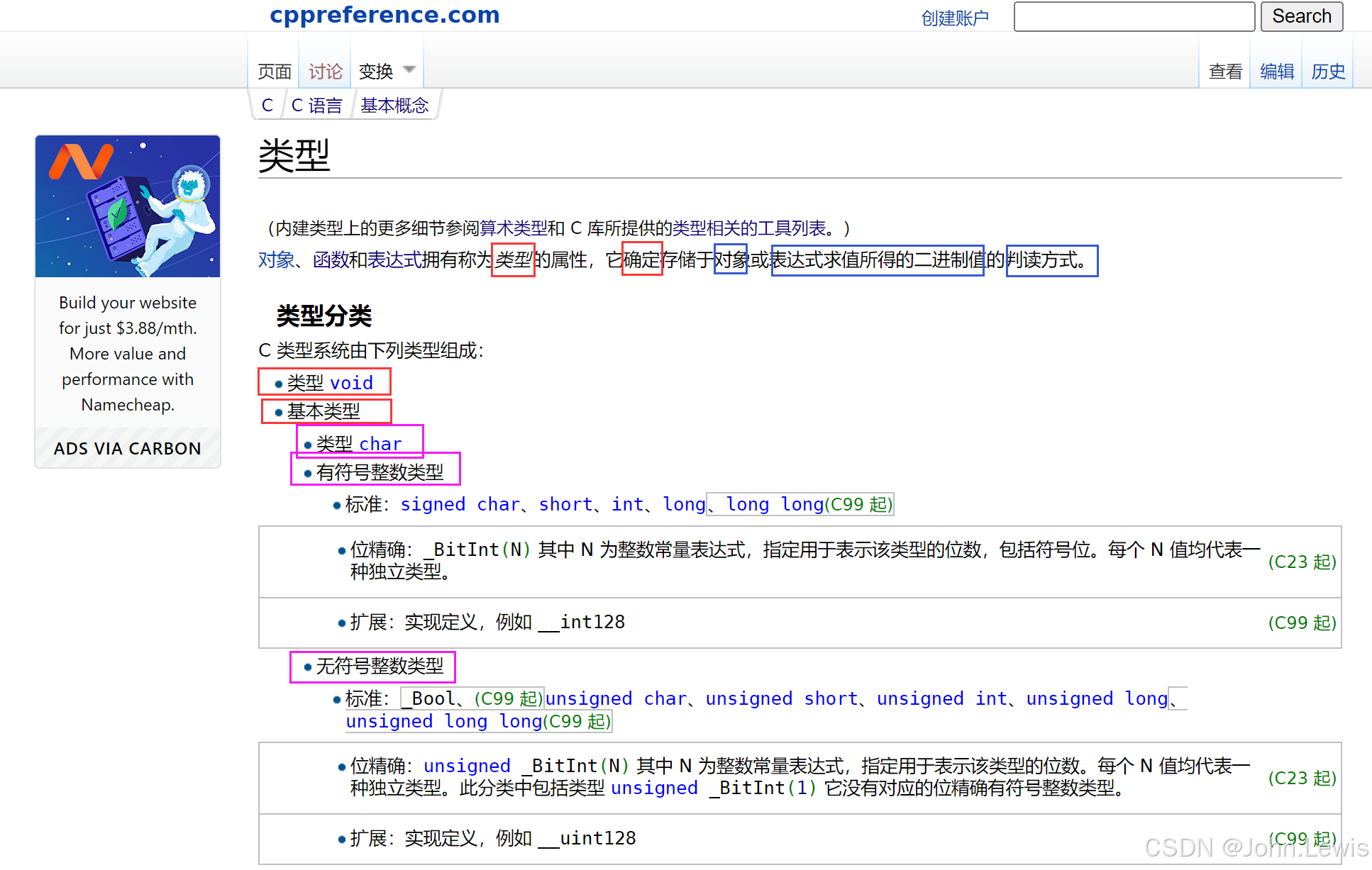Image resolution: width=1372 pixels, height=870 pixels.
Task: Switch to the 讨论 tab
Action: tap(326, 72)
